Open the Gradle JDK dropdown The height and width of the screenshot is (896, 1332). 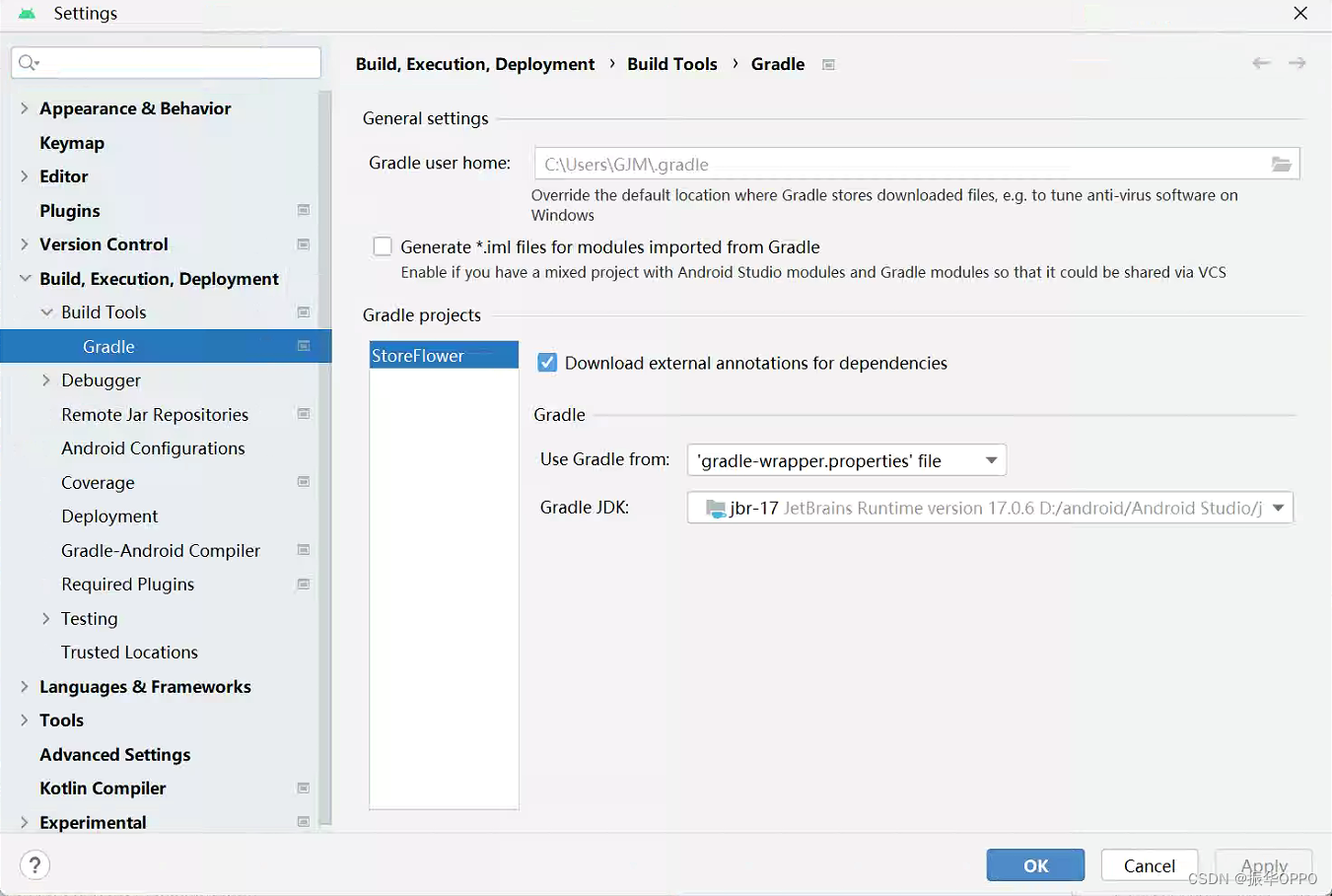1279,507
